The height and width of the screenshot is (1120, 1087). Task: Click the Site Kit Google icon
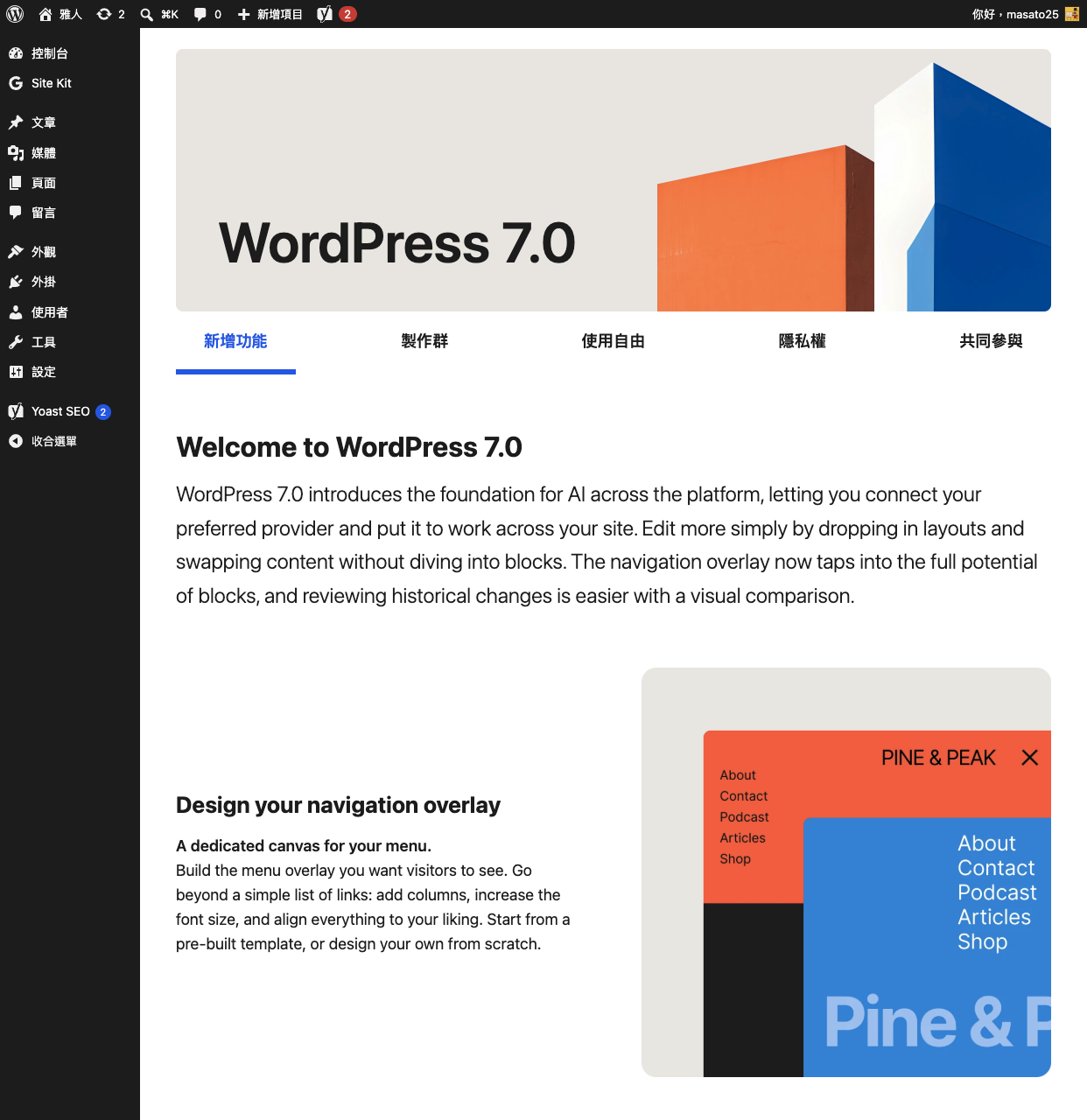(16, 83)
